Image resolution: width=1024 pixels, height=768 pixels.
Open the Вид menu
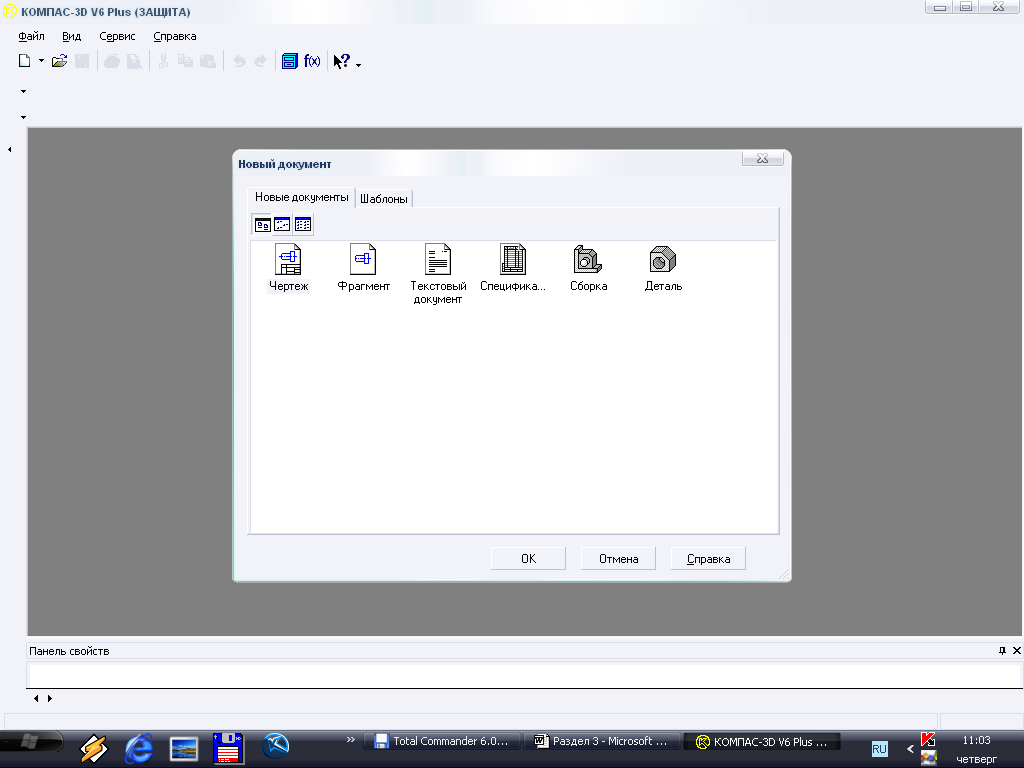tap(71, 37)
